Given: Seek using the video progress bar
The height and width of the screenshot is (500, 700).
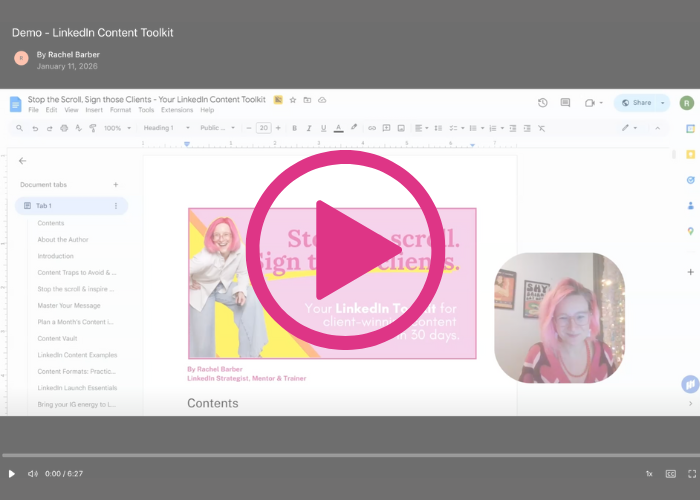Looking at the screenshot, I should (350, 455).
